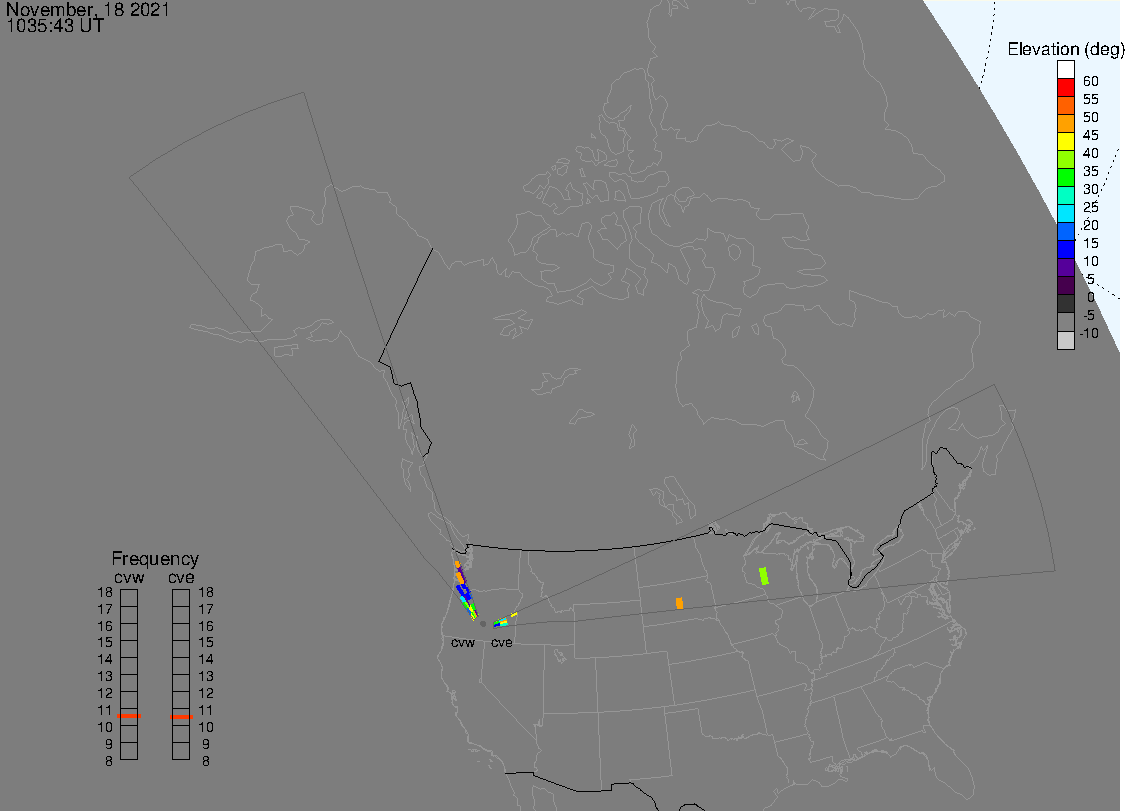Click the 'November, 18 2021' date text
Viewport: 1125px width, 811px height.
88,9
